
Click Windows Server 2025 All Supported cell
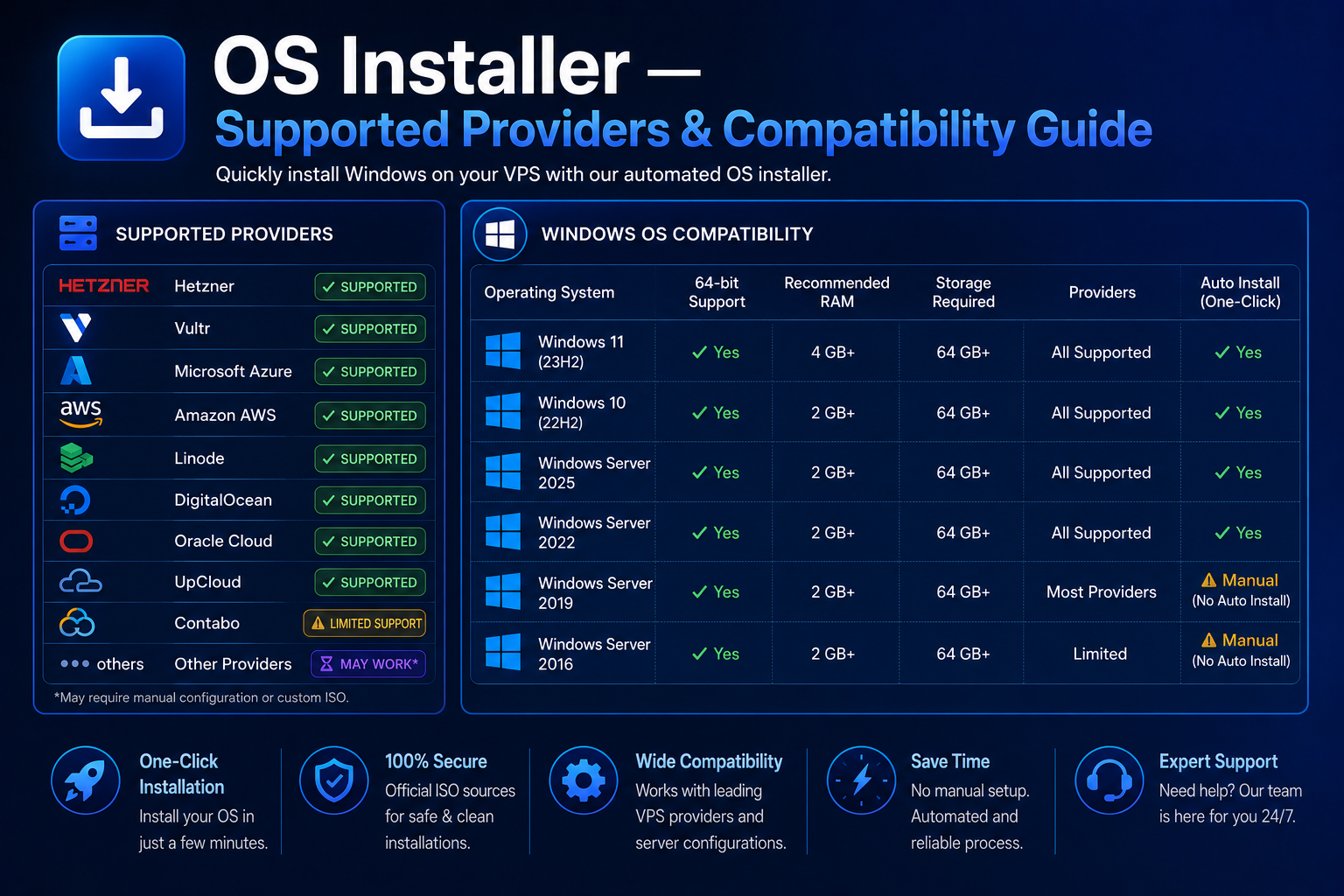coord(1102,472)
